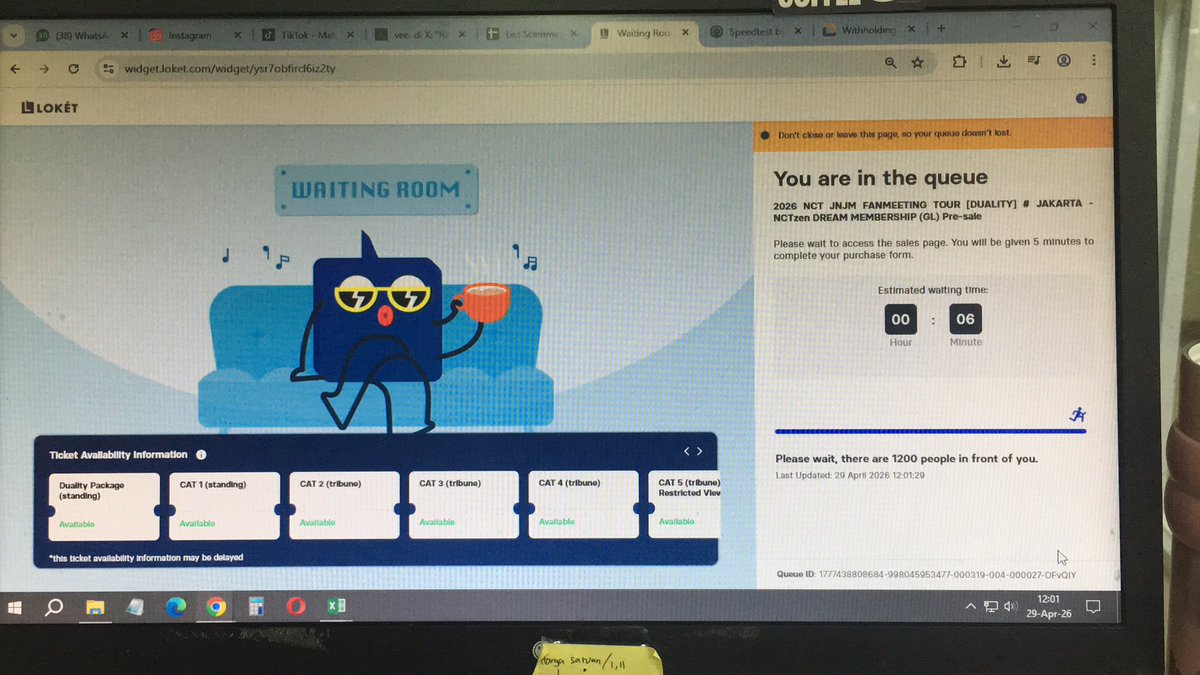
Task: Select the CAT 1 (standing) ticket card
Action: click(224, 506)
